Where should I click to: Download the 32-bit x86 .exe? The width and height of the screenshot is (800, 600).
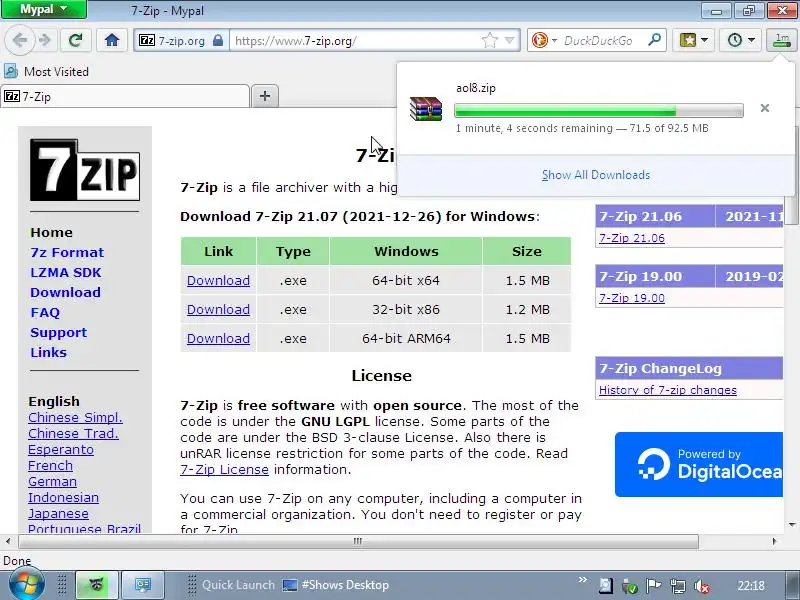point(218,310)
